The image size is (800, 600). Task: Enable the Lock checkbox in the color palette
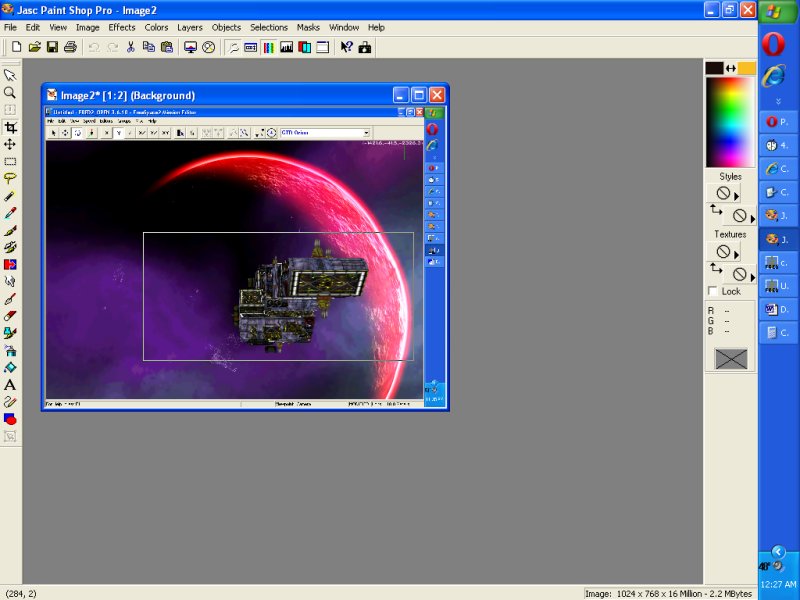[x=713, y=291]
